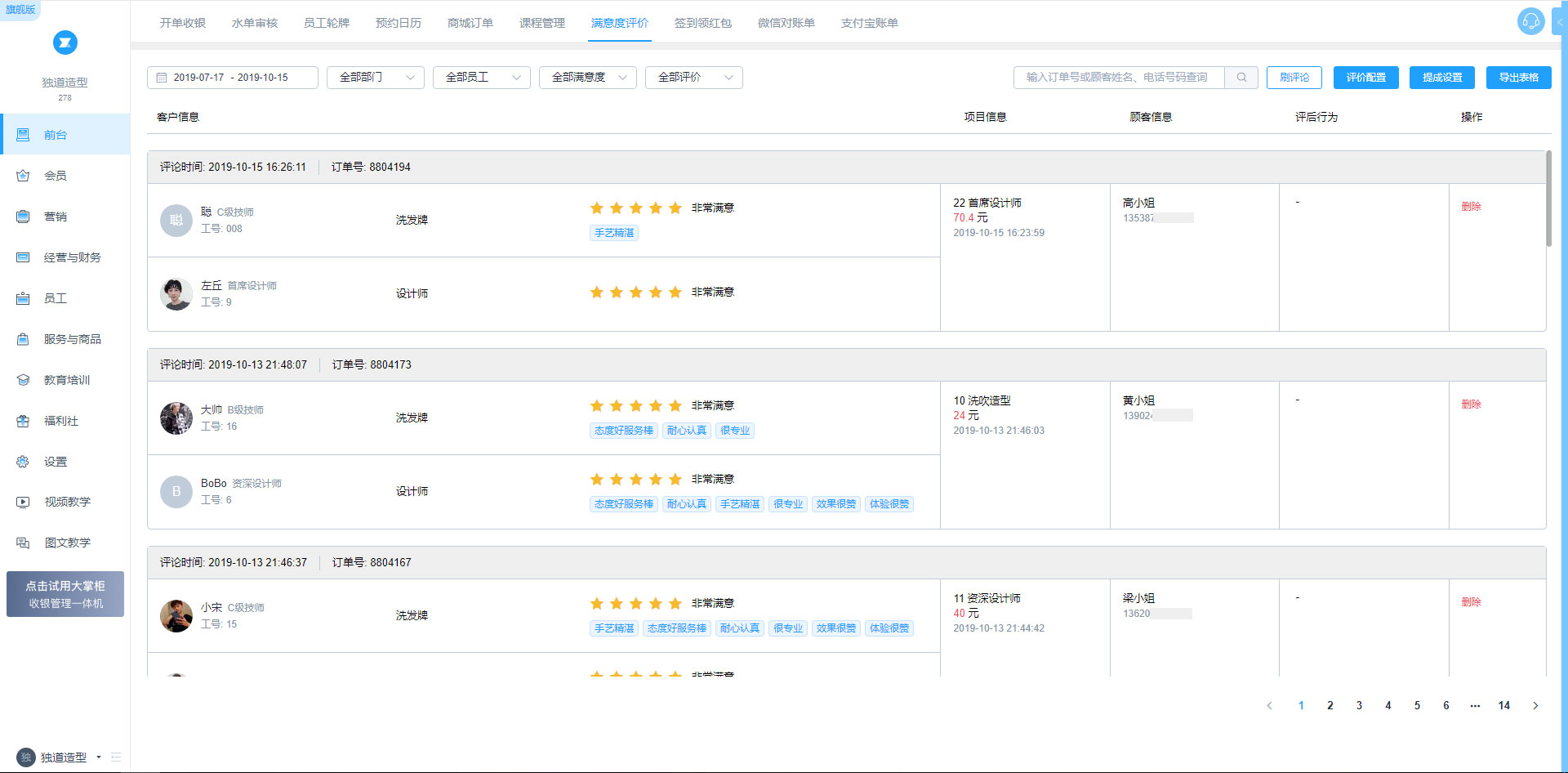Expand the 全部员工 dropdown
This screenshot has width=1568, height=773.
[481, 78]
